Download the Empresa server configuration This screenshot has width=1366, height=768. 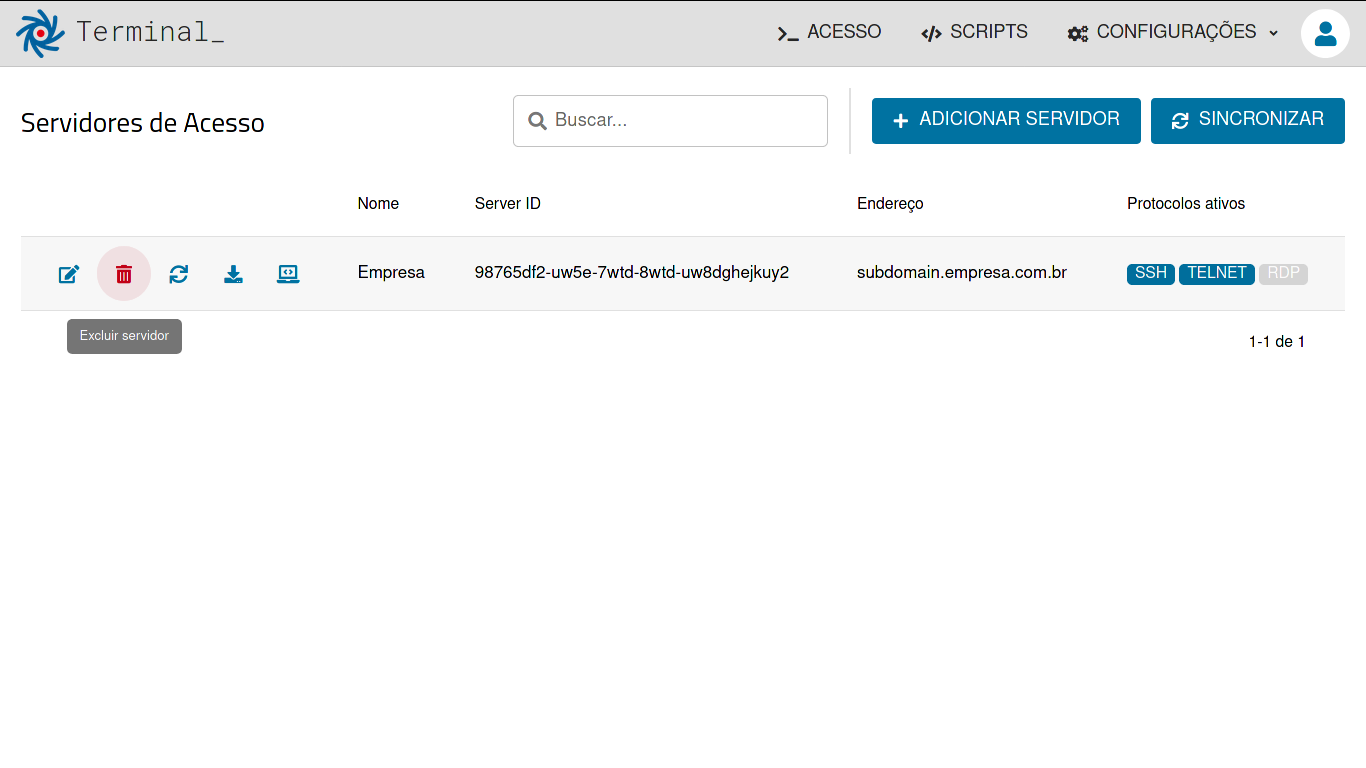pos(233,274)
